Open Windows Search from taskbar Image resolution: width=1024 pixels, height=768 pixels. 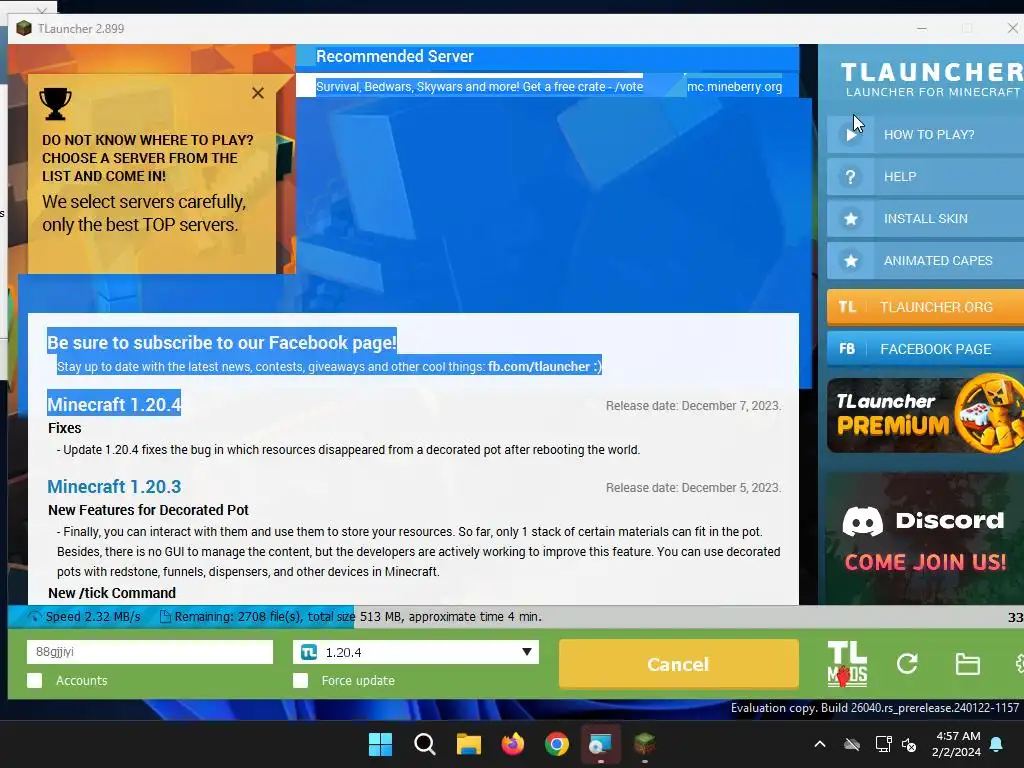(x=424, y=744)
